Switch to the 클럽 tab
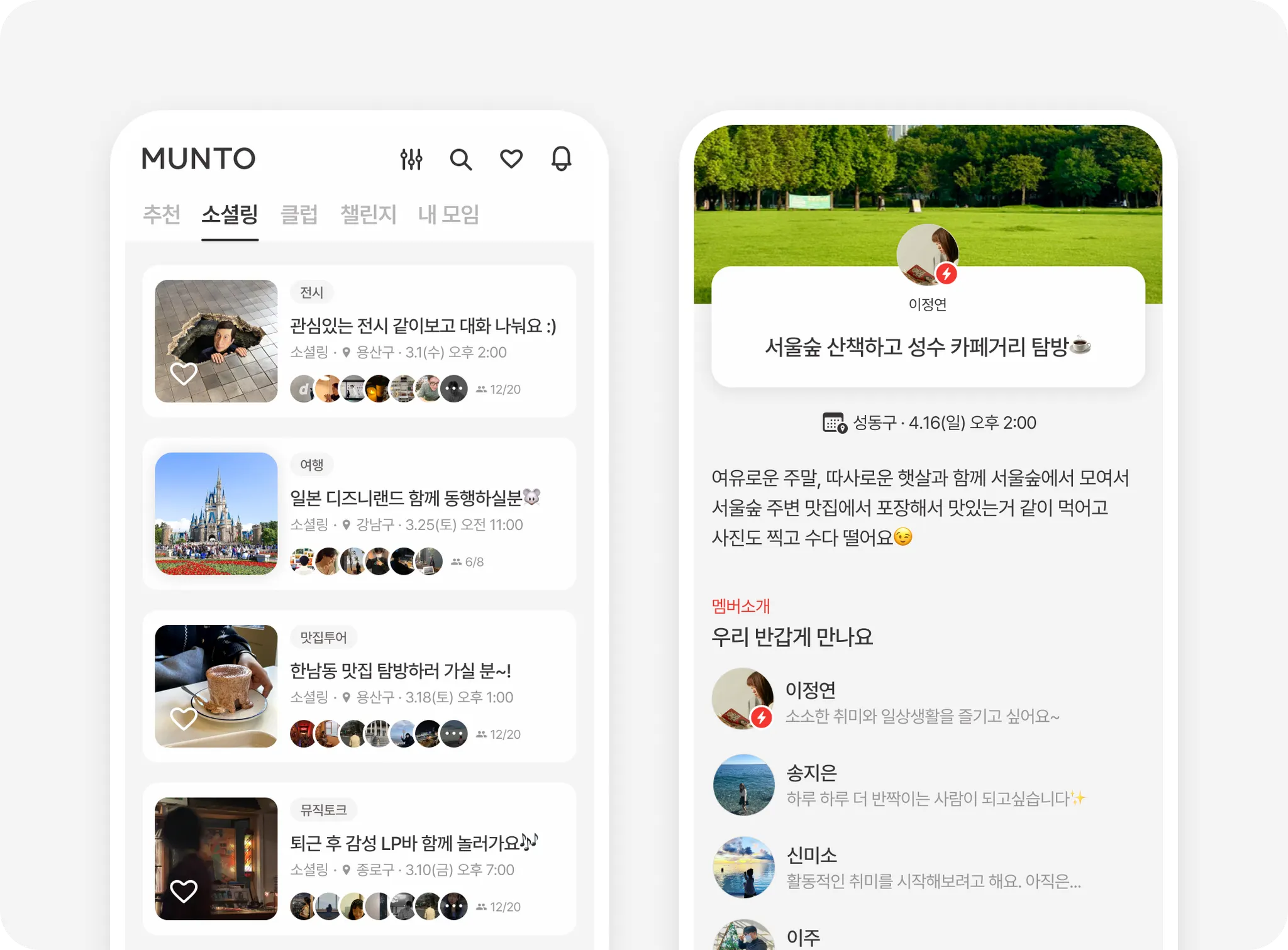Viewport: 1288px width, 950px height. pyautogui.click(x=299, y=214)
